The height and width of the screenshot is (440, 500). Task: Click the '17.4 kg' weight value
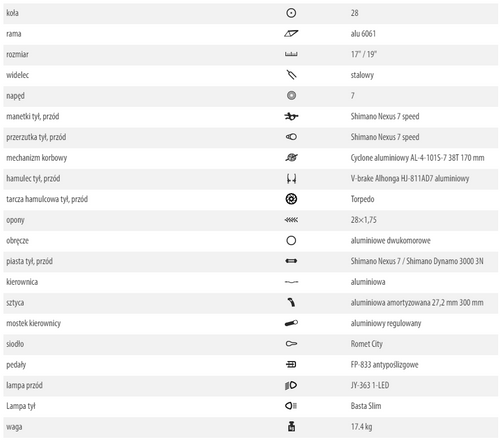(x=361, y=427)
